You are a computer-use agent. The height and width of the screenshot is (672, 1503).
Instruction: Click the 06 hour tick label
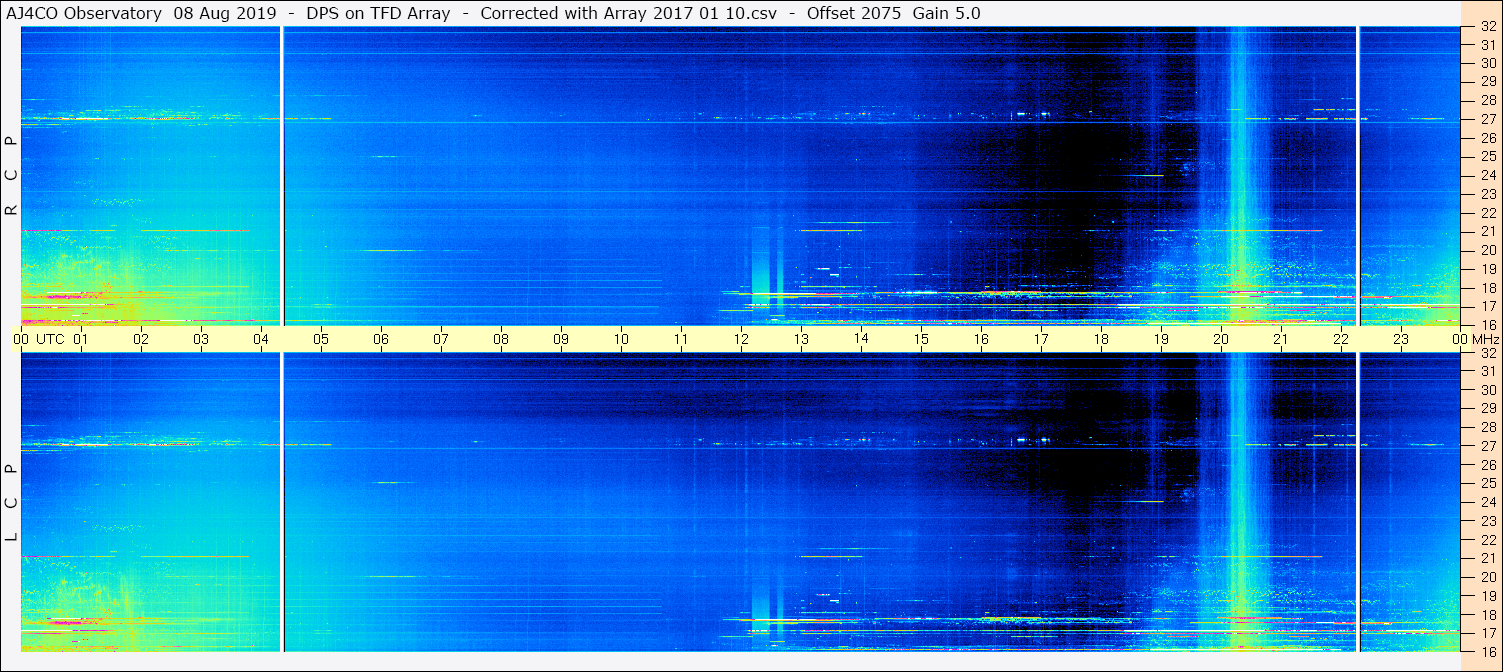coord(381,339)
